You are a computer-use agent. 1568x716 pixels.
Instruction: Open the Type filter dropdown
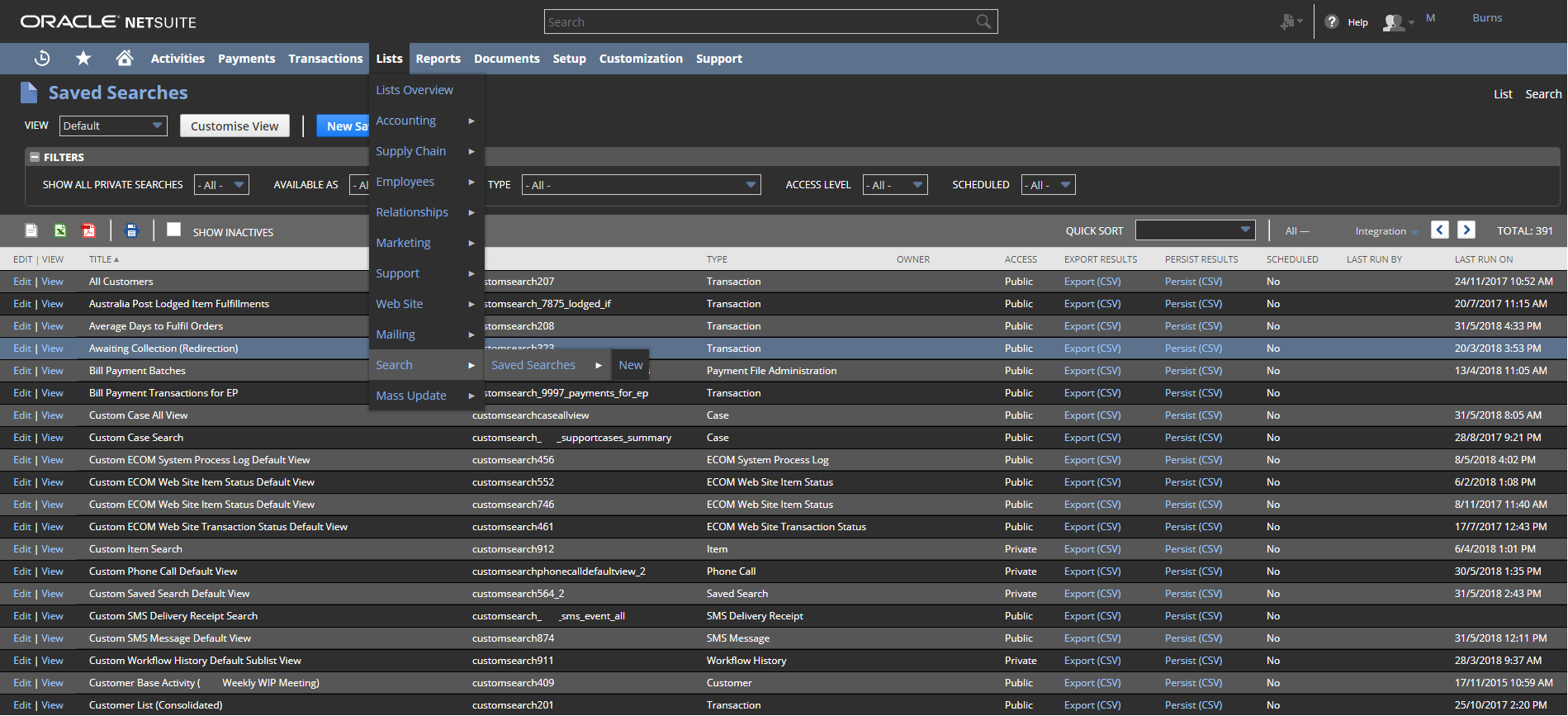click(641, 185)
